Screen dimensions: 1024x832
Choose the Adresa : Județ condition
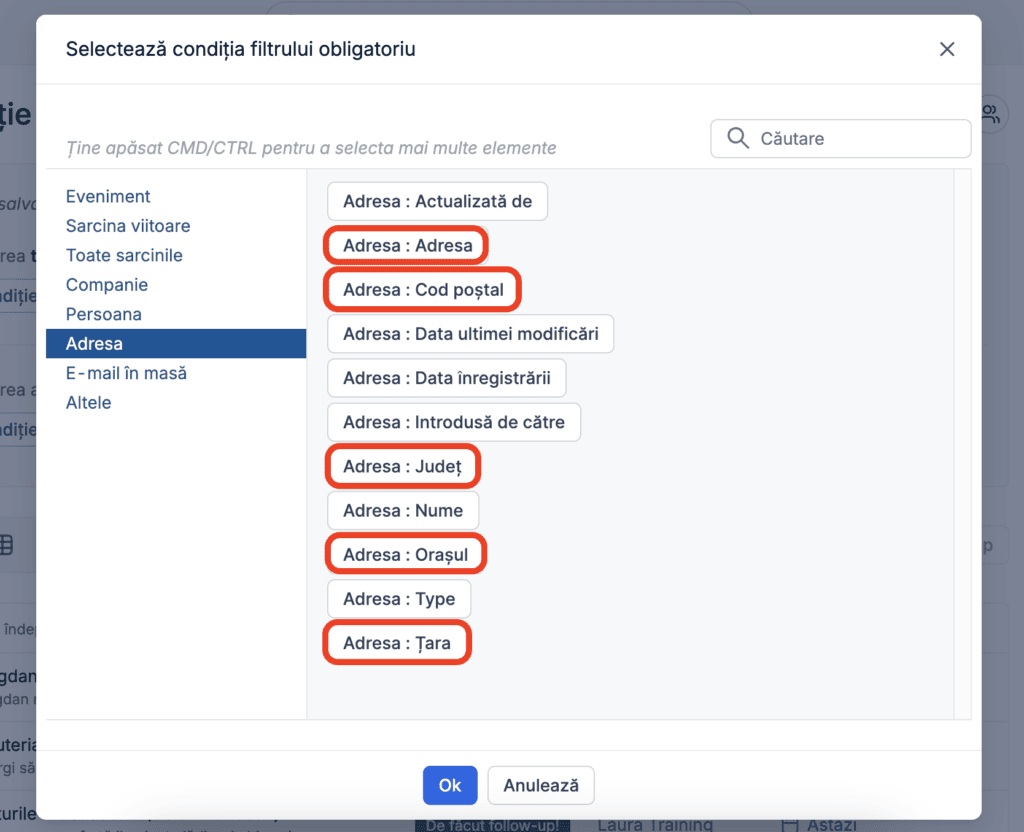tap(403, 466)
